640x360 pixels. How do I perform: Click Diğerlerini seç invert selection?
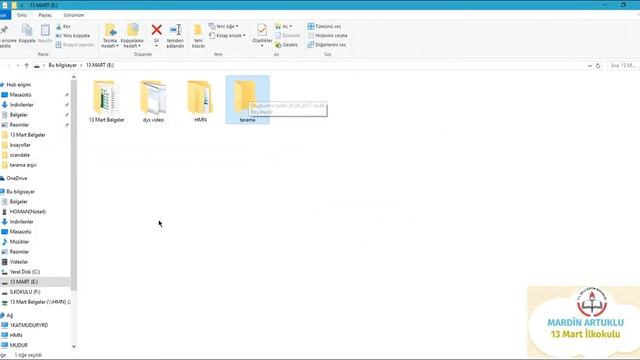click(x=327, y=45)
